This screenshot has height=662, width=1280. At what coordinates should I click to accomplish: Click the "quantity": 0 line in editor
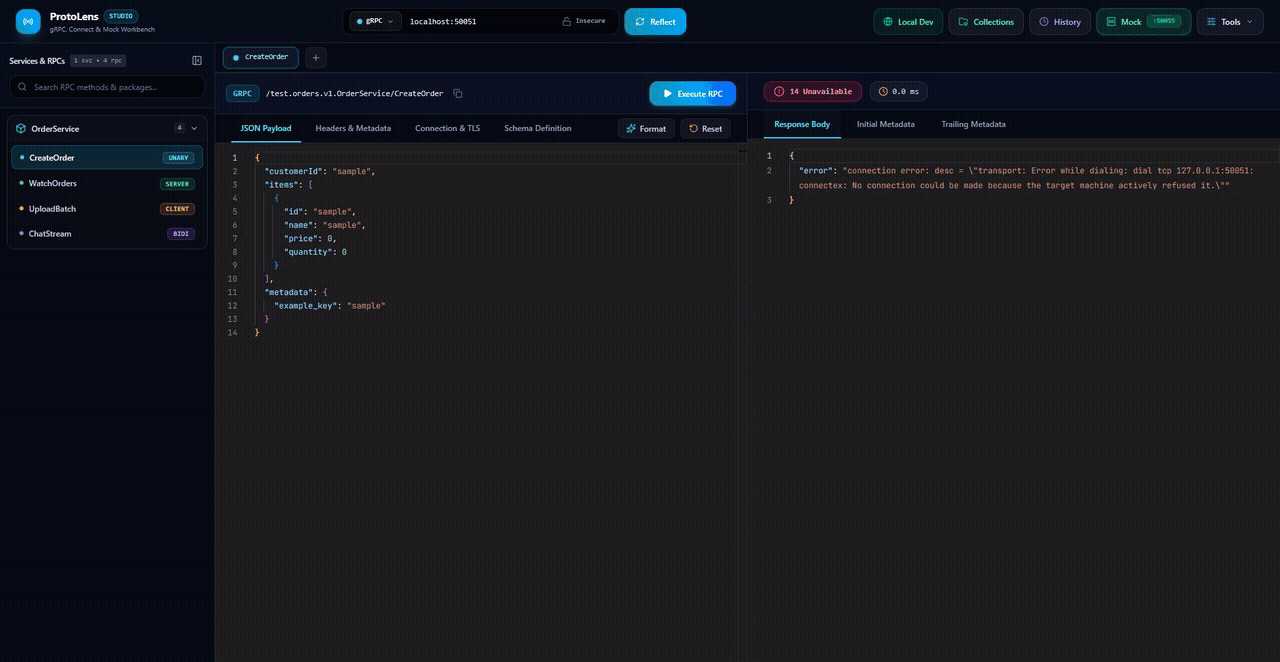(x=315, y=252)
